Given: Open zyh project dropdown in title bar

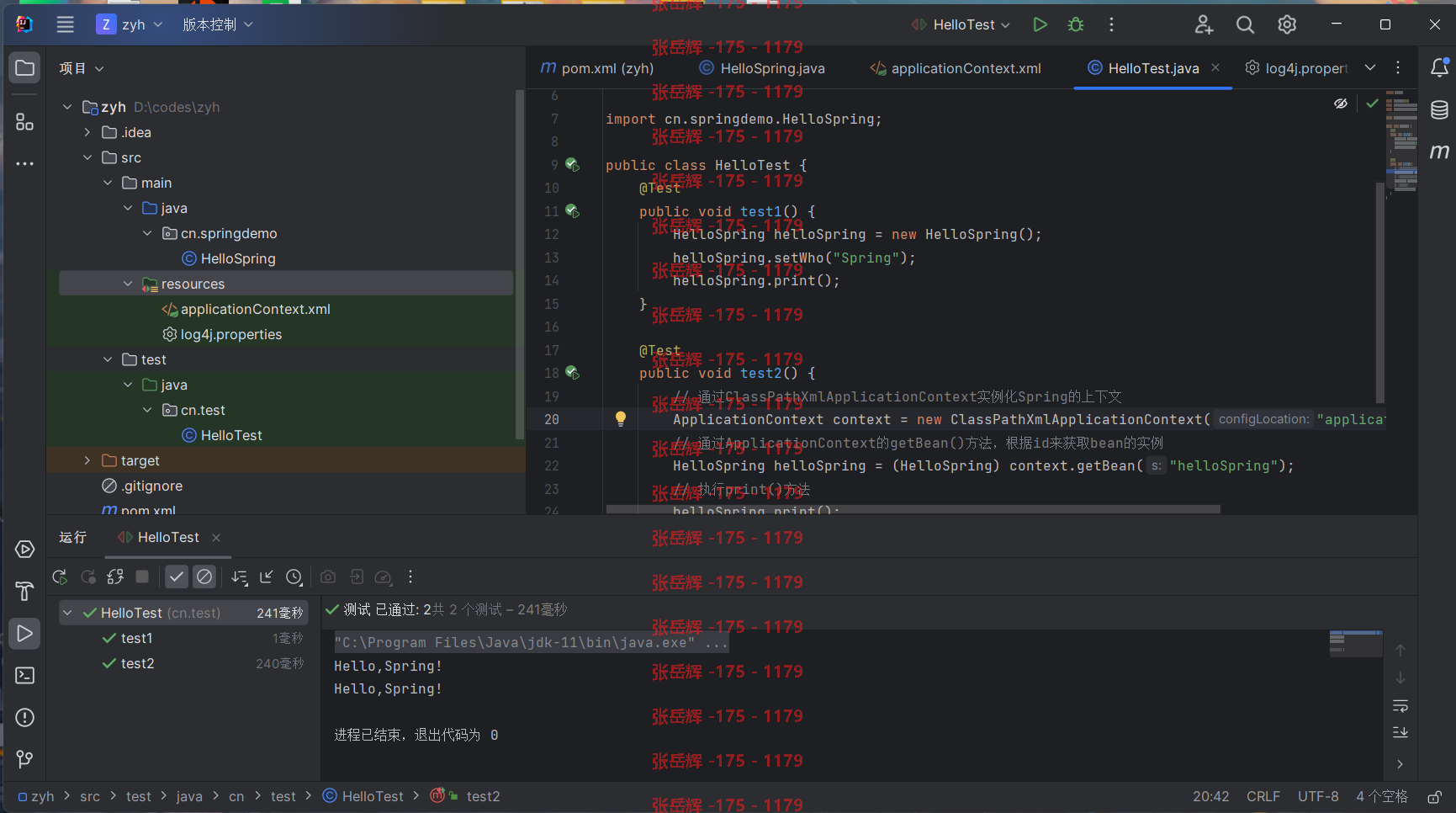Looking at the screenshot, I should (x=130, y=24).
